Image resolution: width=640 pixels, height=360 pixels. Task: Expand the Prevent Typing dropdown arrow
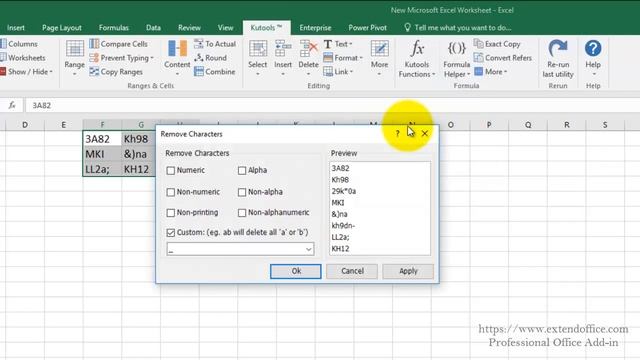(x=152, y=58)
